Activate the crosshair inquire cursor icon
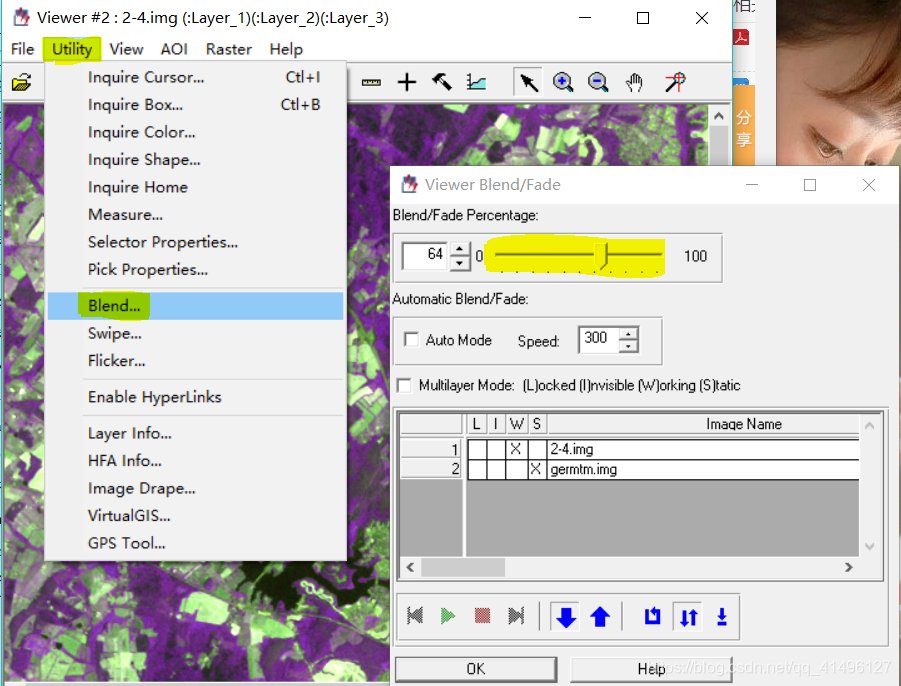Viewport: 901px width, 686px height. (407, 82)
